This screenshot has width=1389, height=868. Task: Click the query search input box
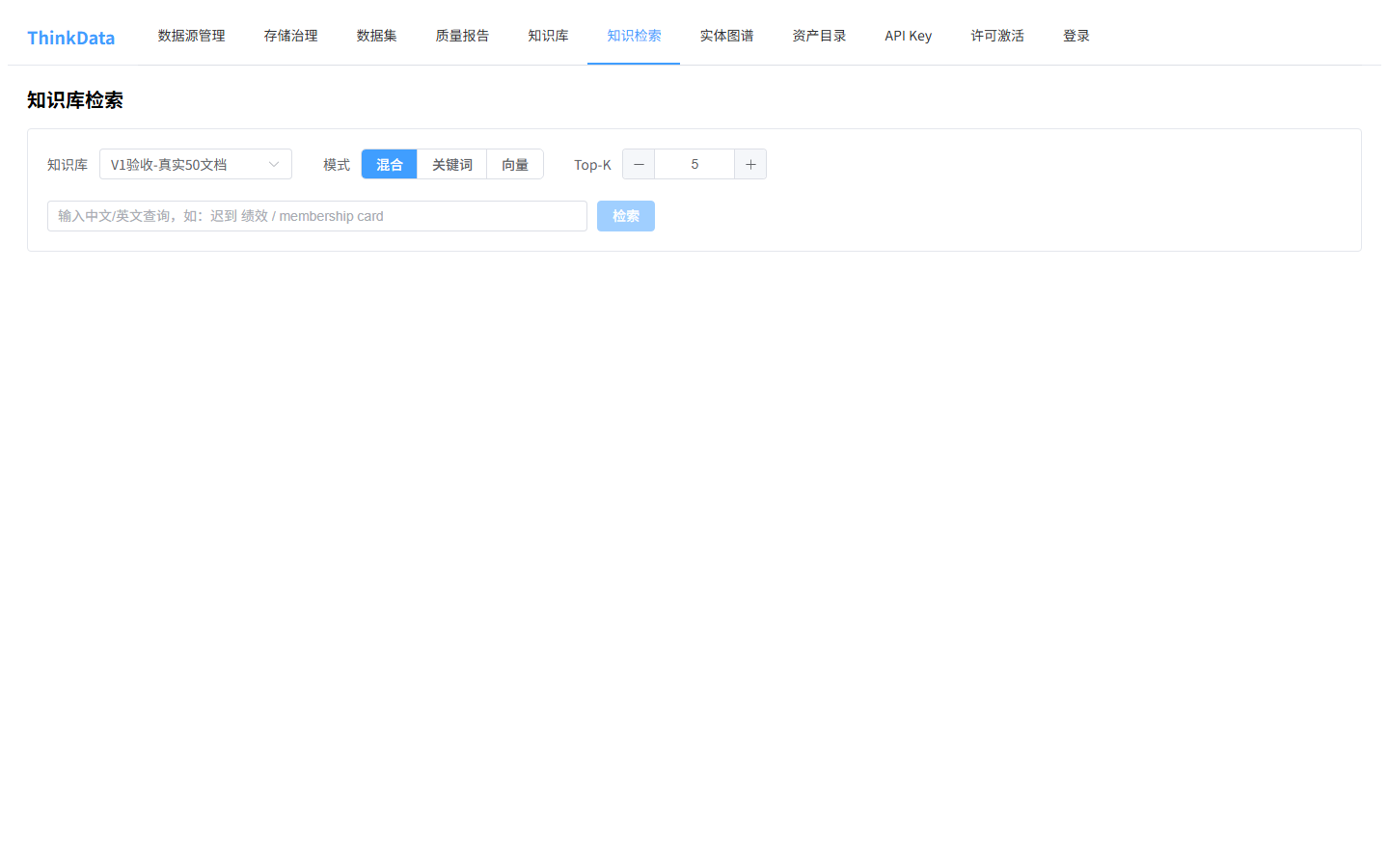coord(317,216)
